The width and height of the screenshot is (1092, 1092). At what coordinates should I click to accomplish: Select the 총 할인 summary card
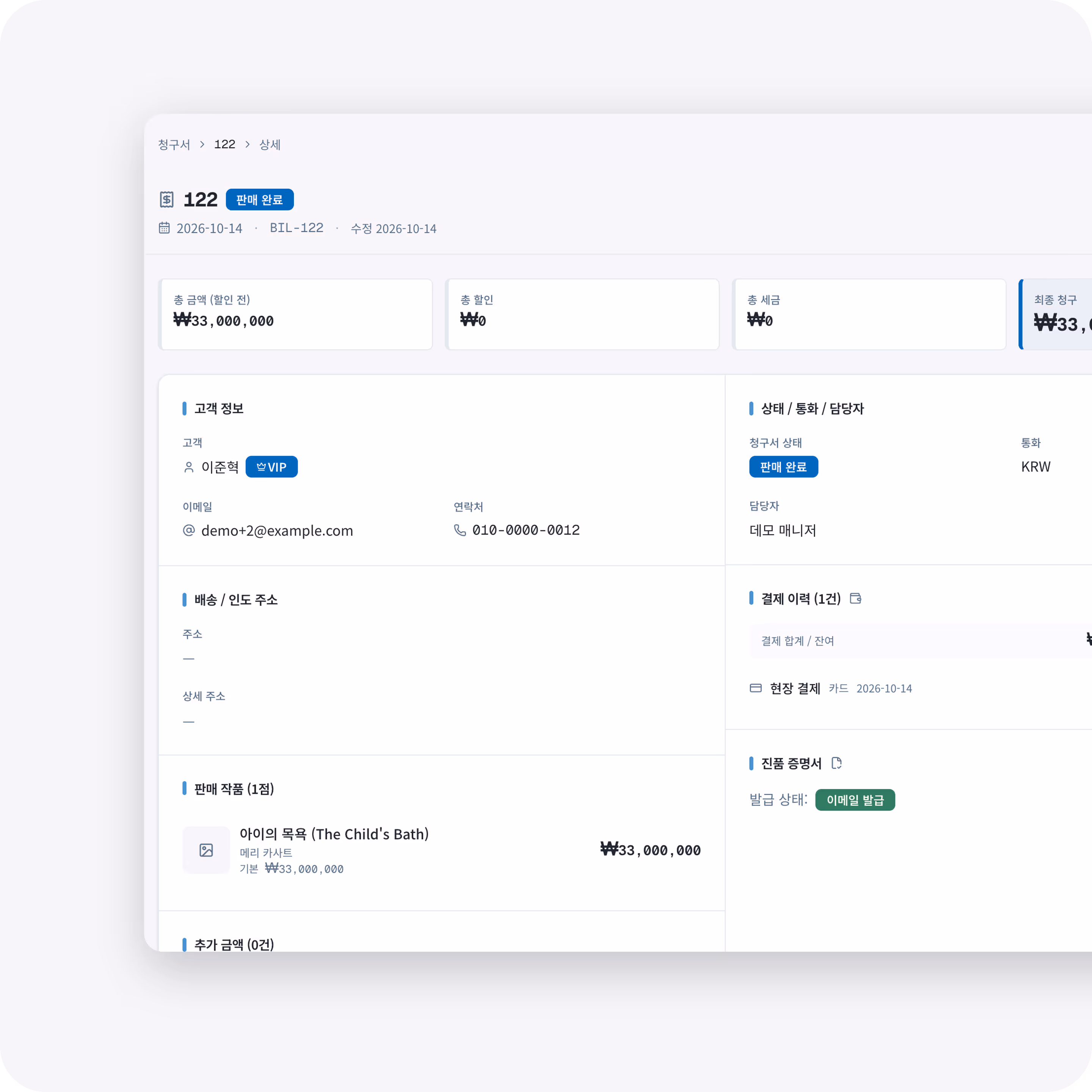582,314
